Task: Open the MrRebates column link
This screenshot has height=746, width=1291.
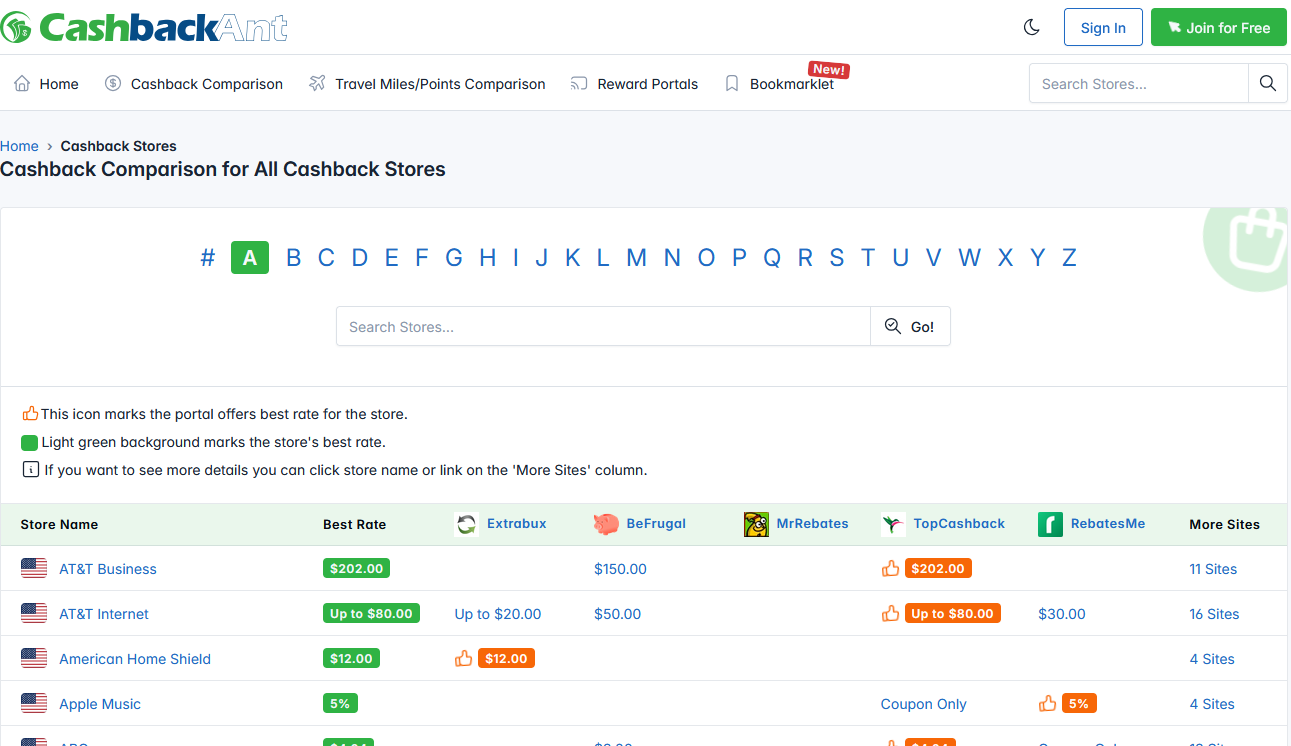Action: pos(812,524)
